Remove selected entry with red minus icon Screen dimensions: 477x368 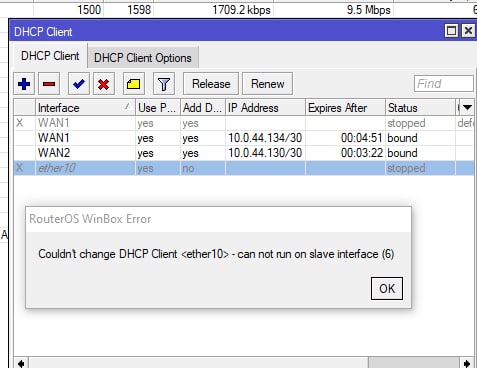[x=49, y=84]
